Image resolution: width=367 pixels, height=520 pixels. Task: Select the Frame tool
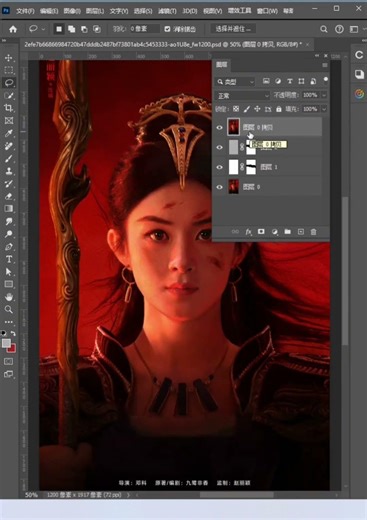pyautogui.click(x=9, y=121)
